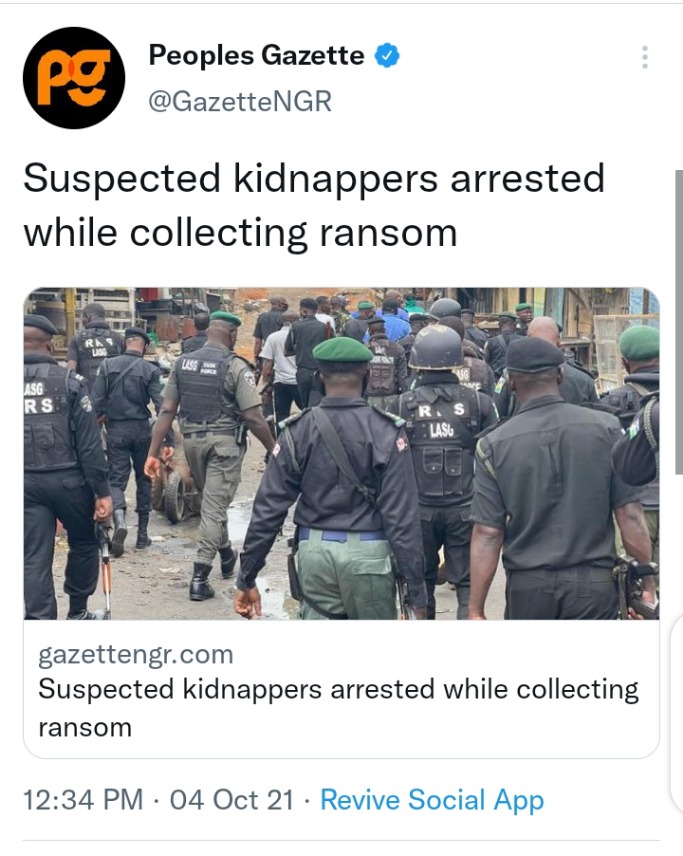Click the orange pg logo letters
The image size is (683, 856).
[x=74, y=78]
